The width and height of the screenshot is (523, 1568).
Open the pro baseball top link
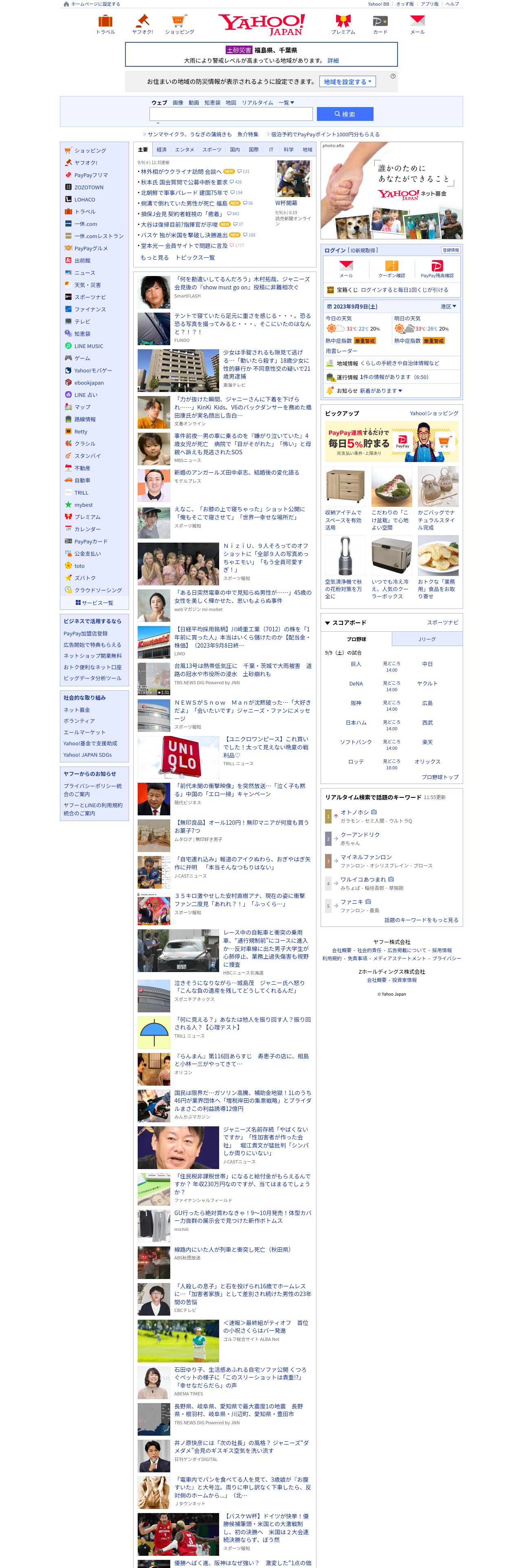click(440, 777)
